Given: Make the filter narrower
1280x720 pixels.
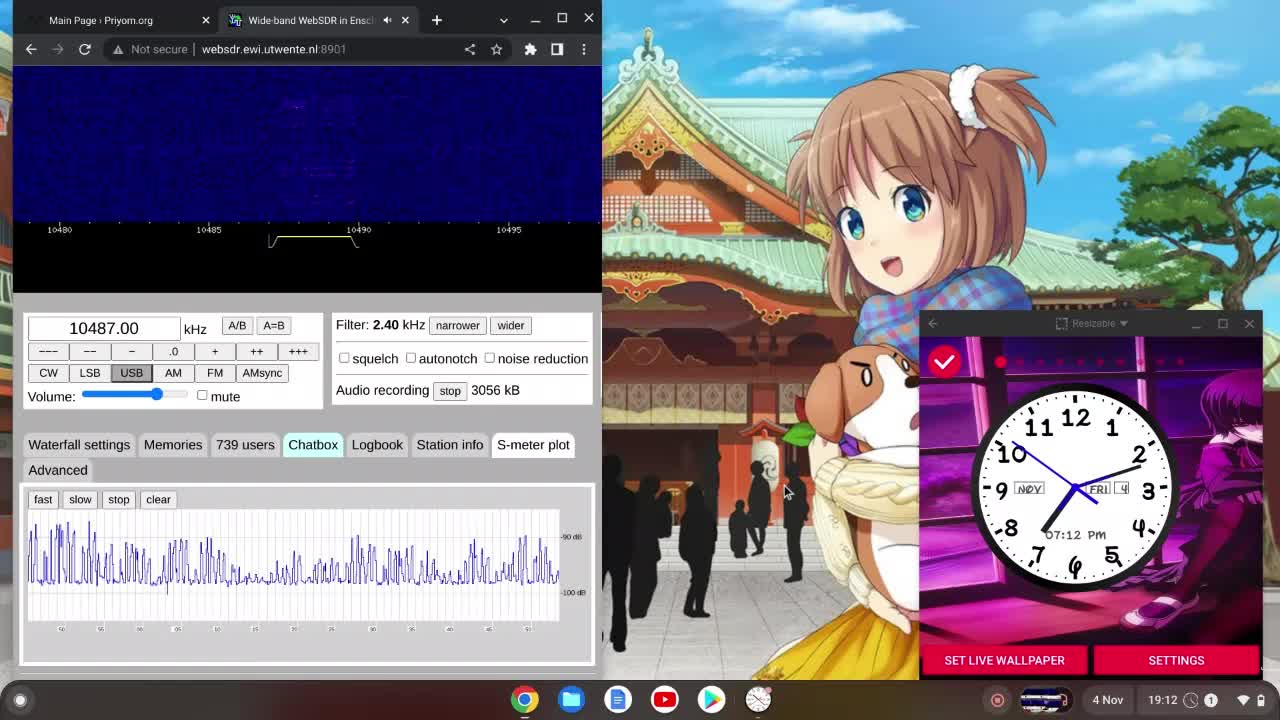Looking at the screenshot, I should click(x=458, y=326).
